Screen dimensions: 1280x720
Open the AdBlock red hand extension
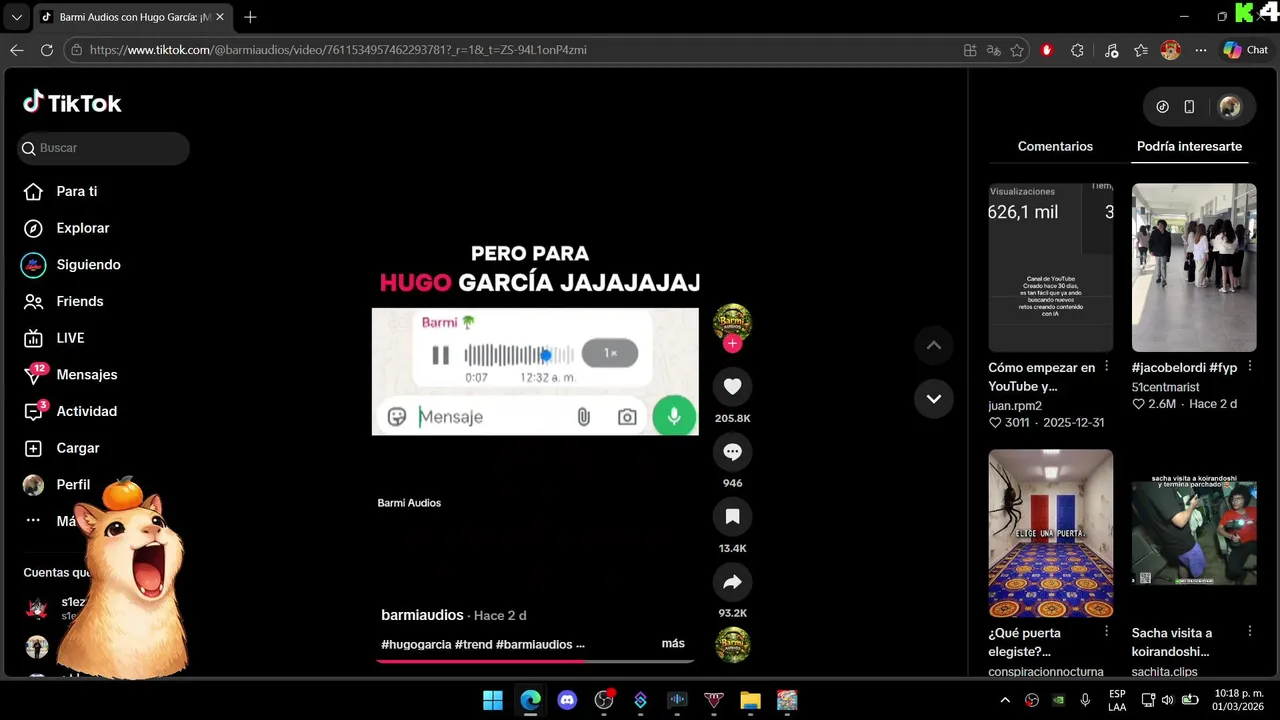tap(1047, 50)
